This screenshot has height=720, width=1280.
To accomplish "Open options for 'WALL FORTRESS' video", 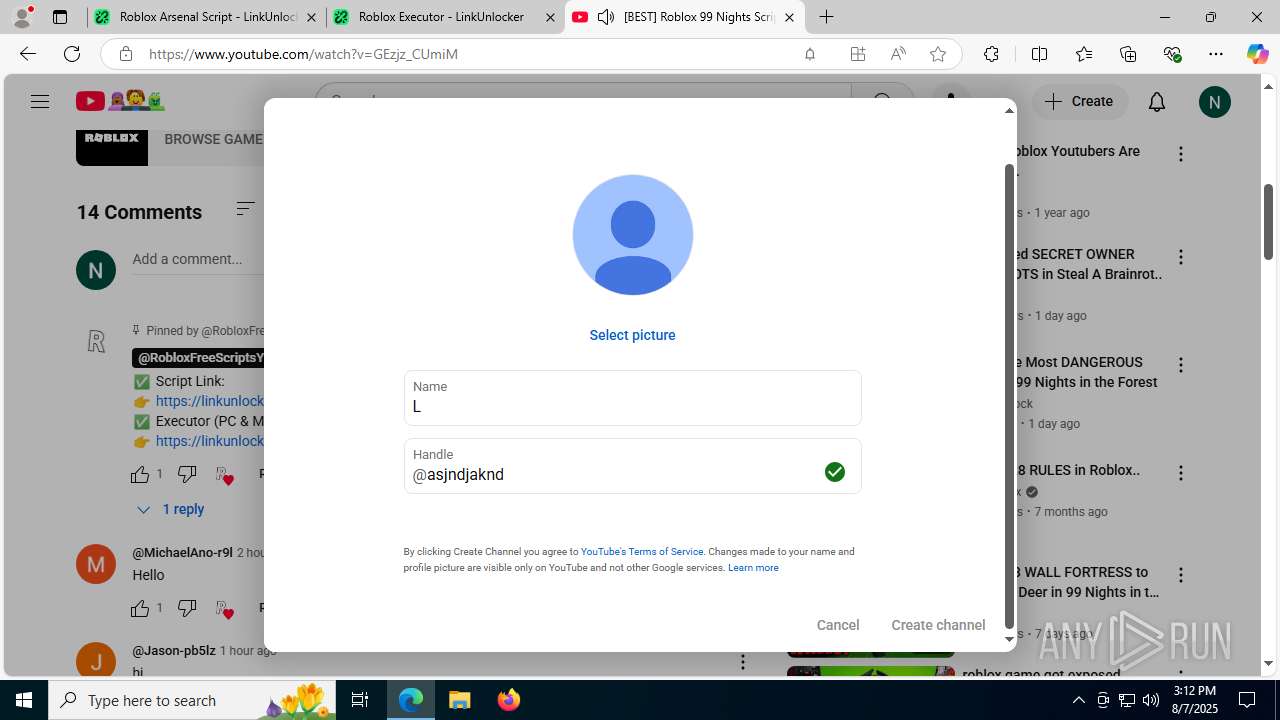I will tap(1181, 575).
